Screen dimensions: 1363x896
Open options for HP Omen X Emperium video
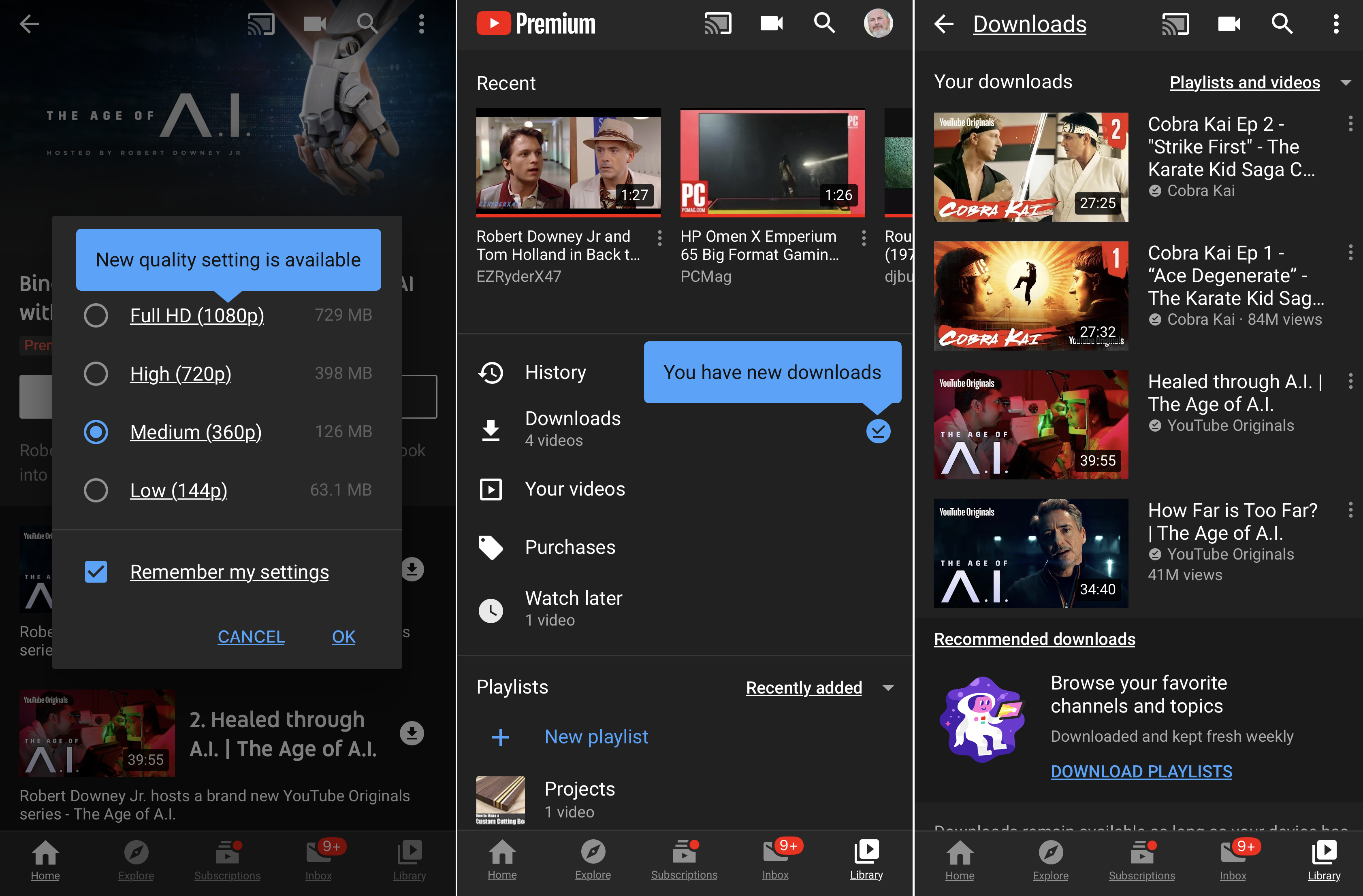tap(864, 238)
